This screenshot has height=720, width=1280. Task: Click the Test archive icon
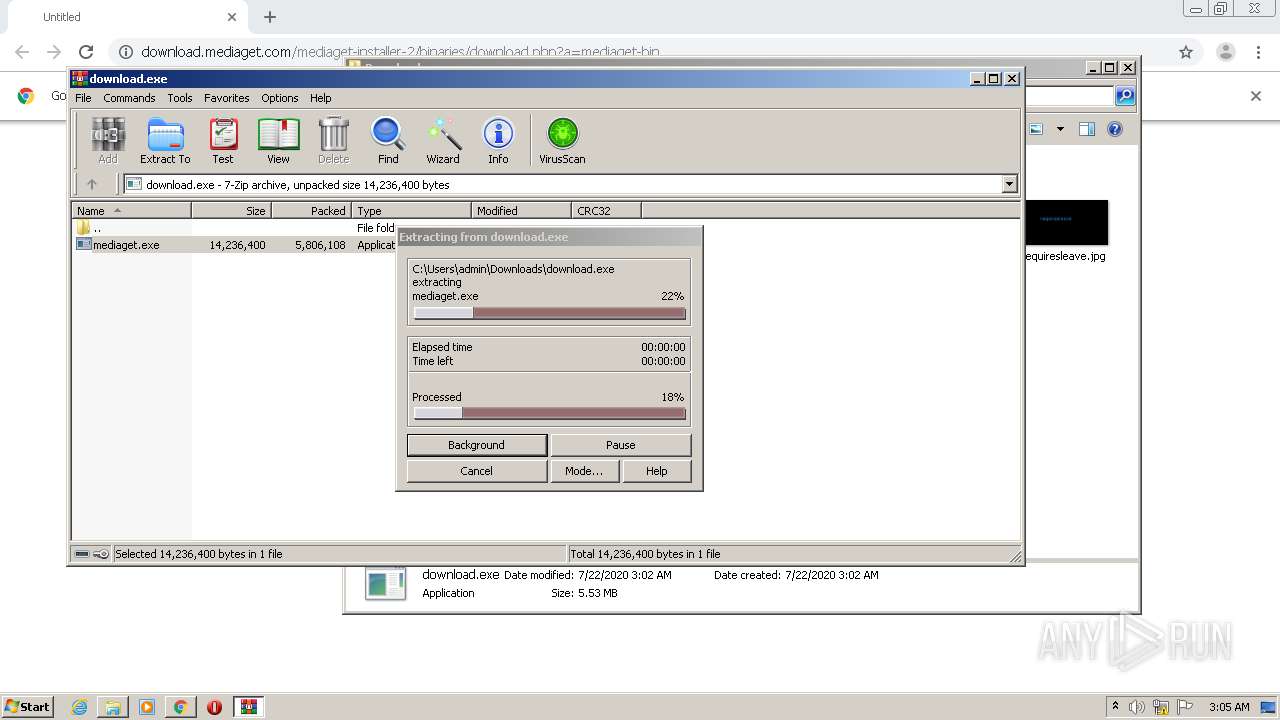click(223, 140)
